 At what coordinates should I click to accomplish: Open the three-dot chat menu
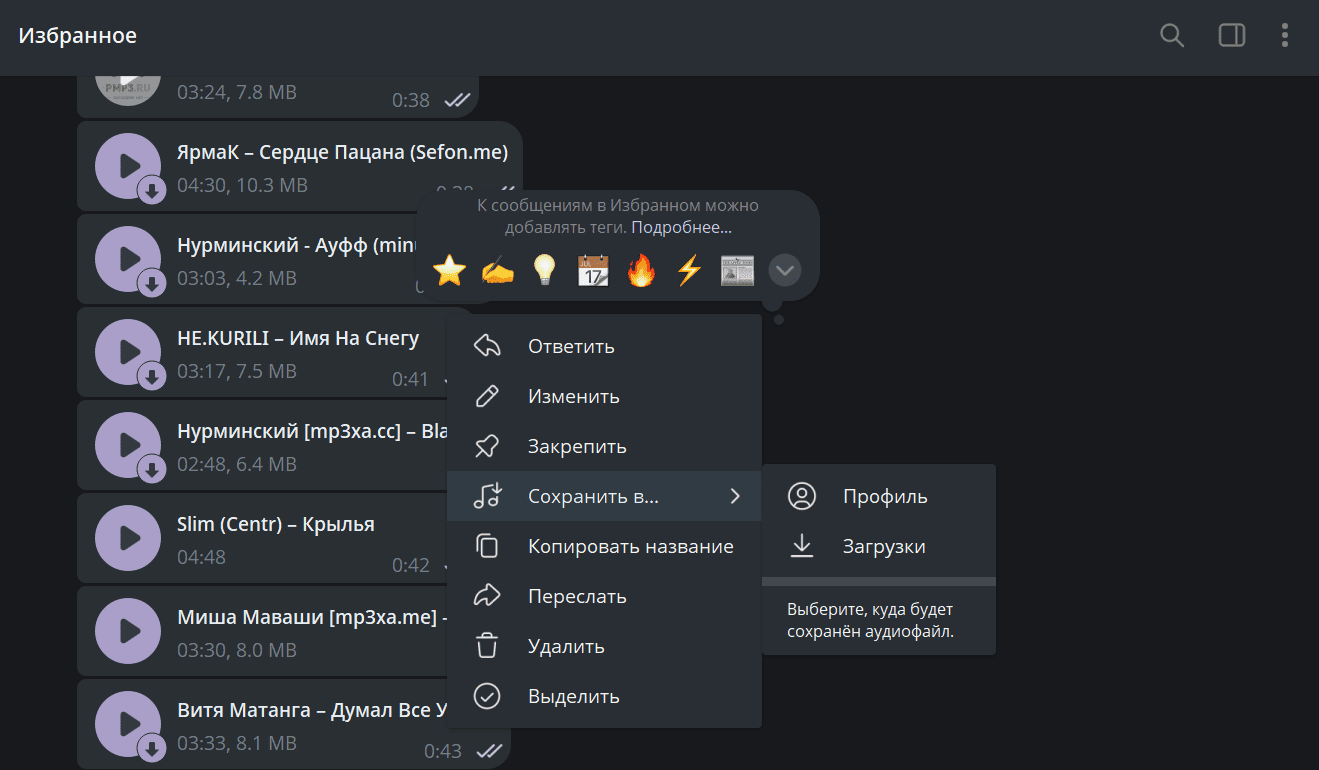pyautogui.click(x=1285, y=36)
